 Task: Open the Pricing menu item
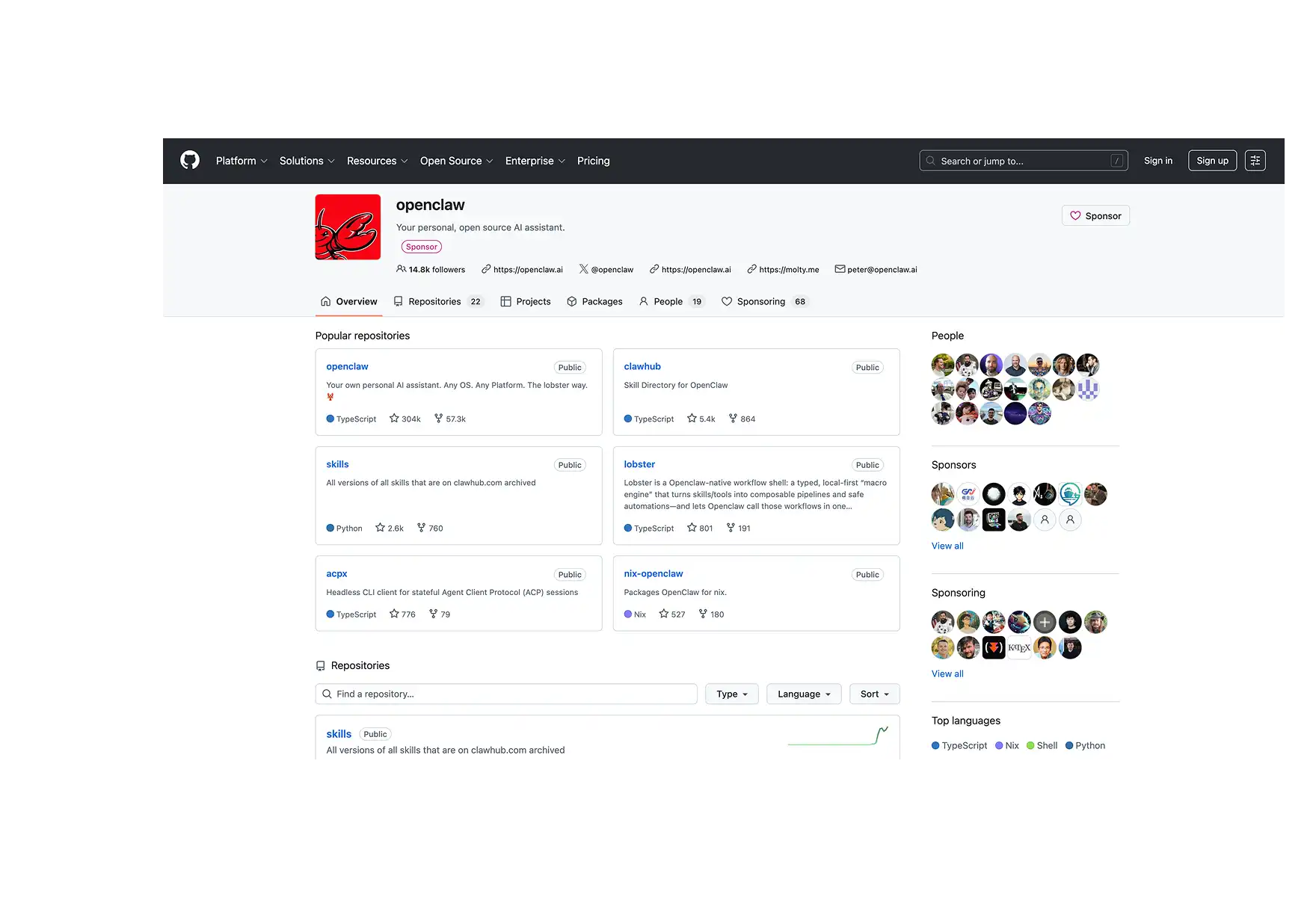pos(593,160)
